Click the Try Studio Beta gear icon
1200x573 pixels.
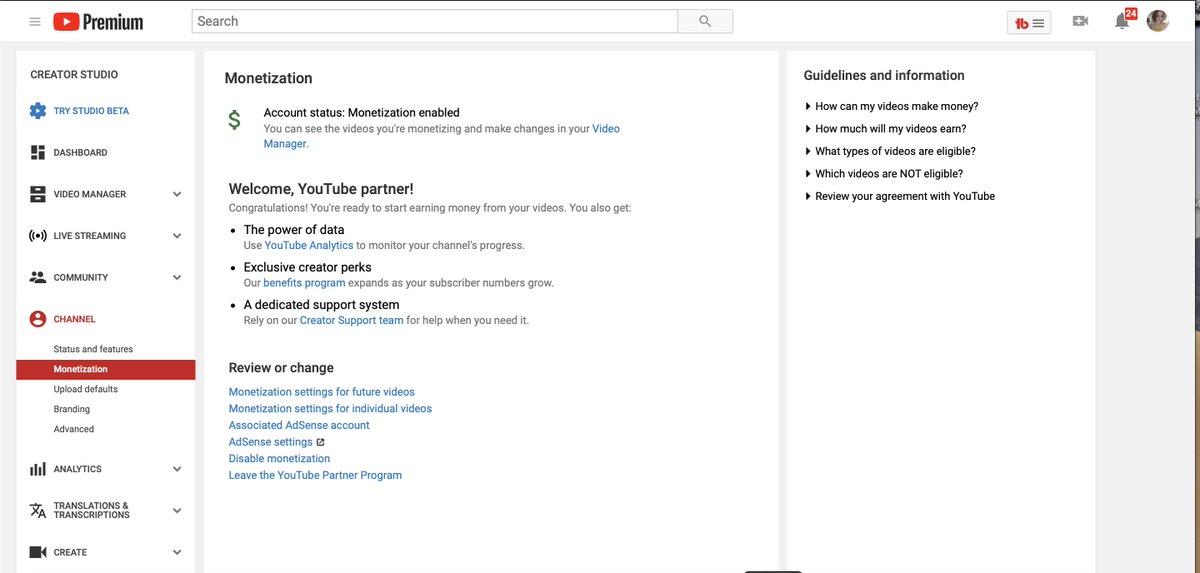[x=38, y=111]
